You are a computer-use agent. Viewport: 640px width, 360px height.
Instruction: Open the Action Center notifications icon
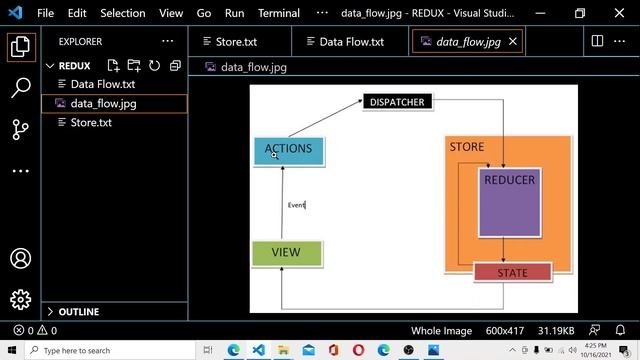pos(624,350)
